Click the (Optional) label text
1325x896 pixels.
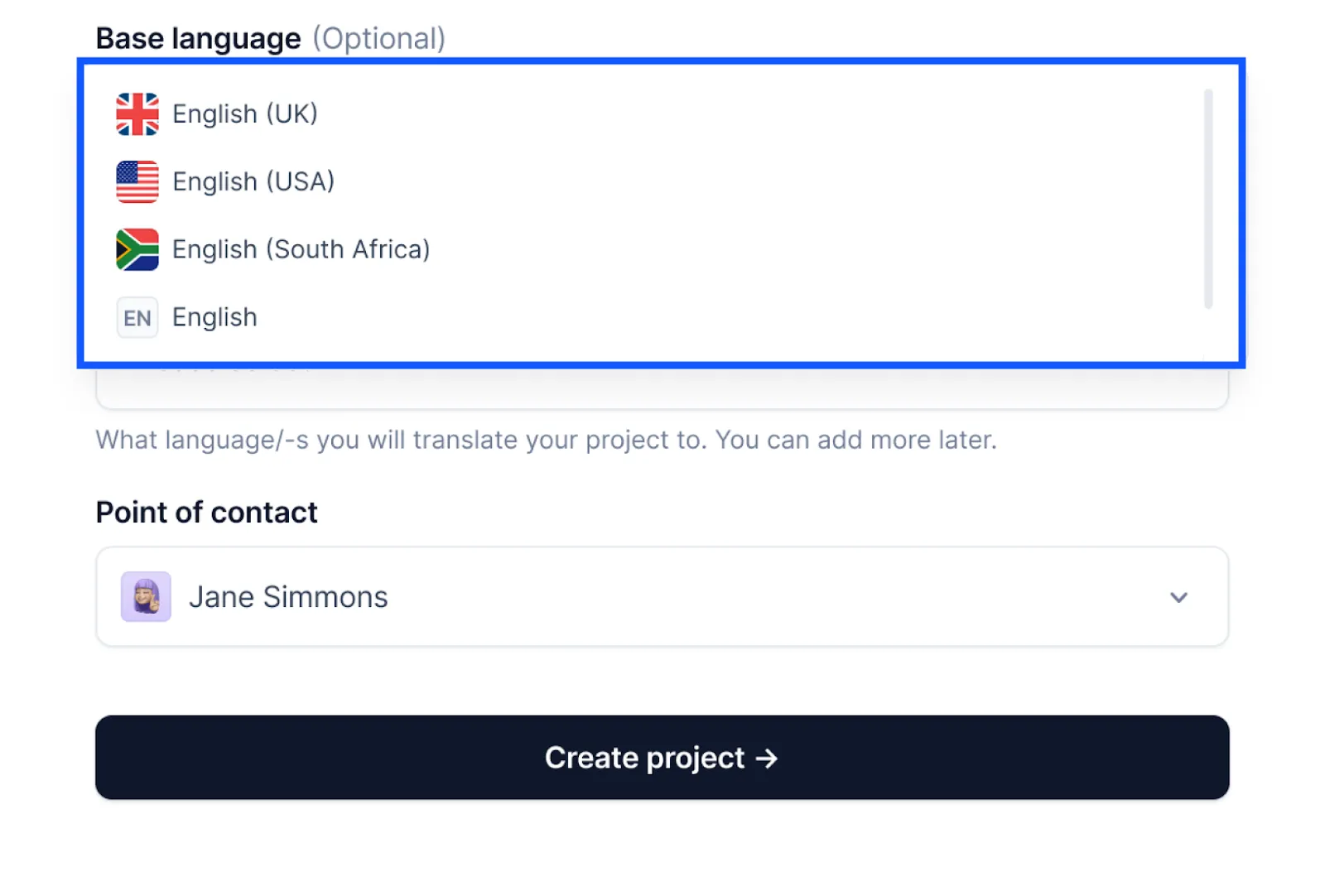click(x=380, y=38)
